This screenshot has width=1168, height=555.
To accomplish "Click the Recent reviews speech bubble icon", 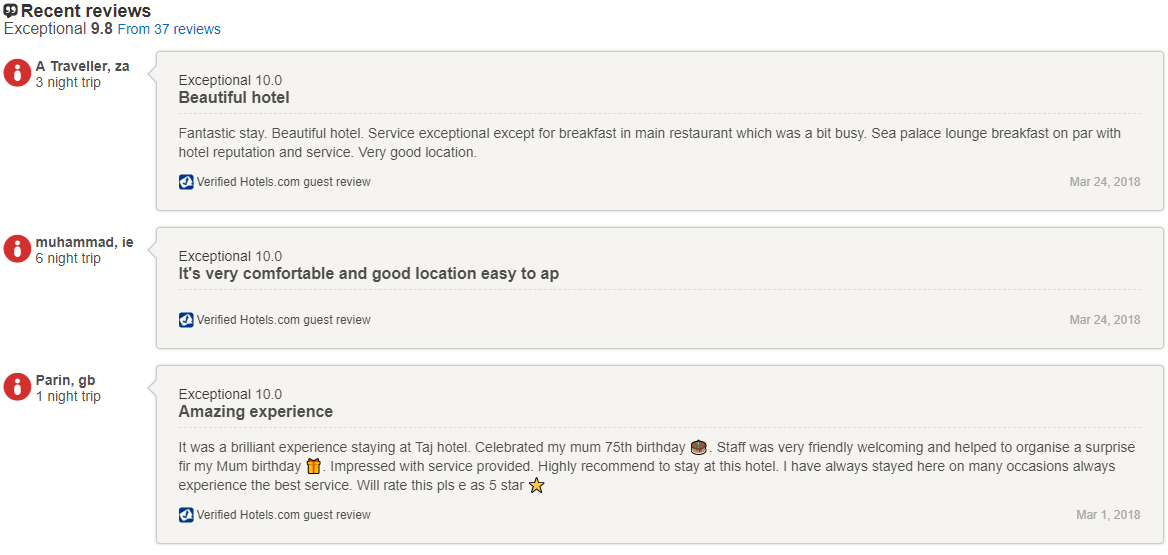I will click(11, 11).
